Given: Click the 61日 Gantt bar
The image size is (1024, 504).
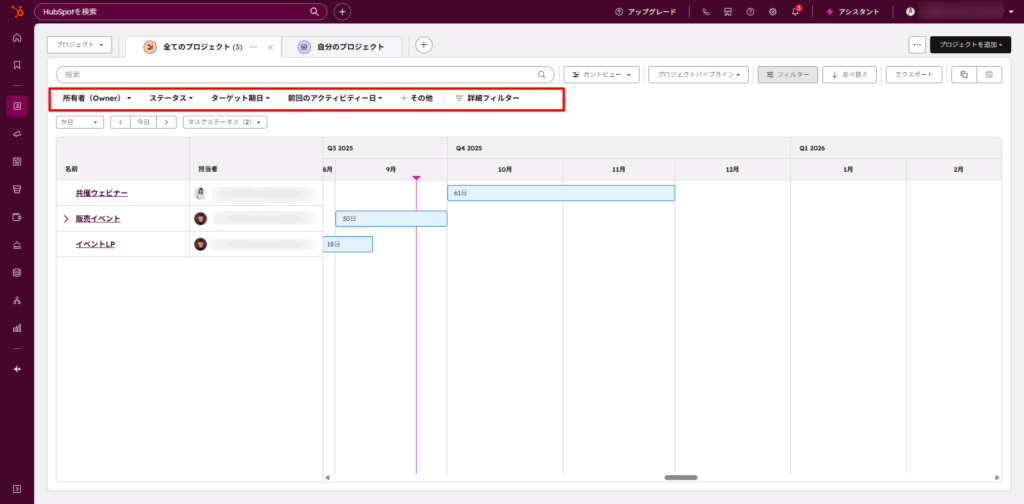Looking at the screenshot, I should (561, 193).
